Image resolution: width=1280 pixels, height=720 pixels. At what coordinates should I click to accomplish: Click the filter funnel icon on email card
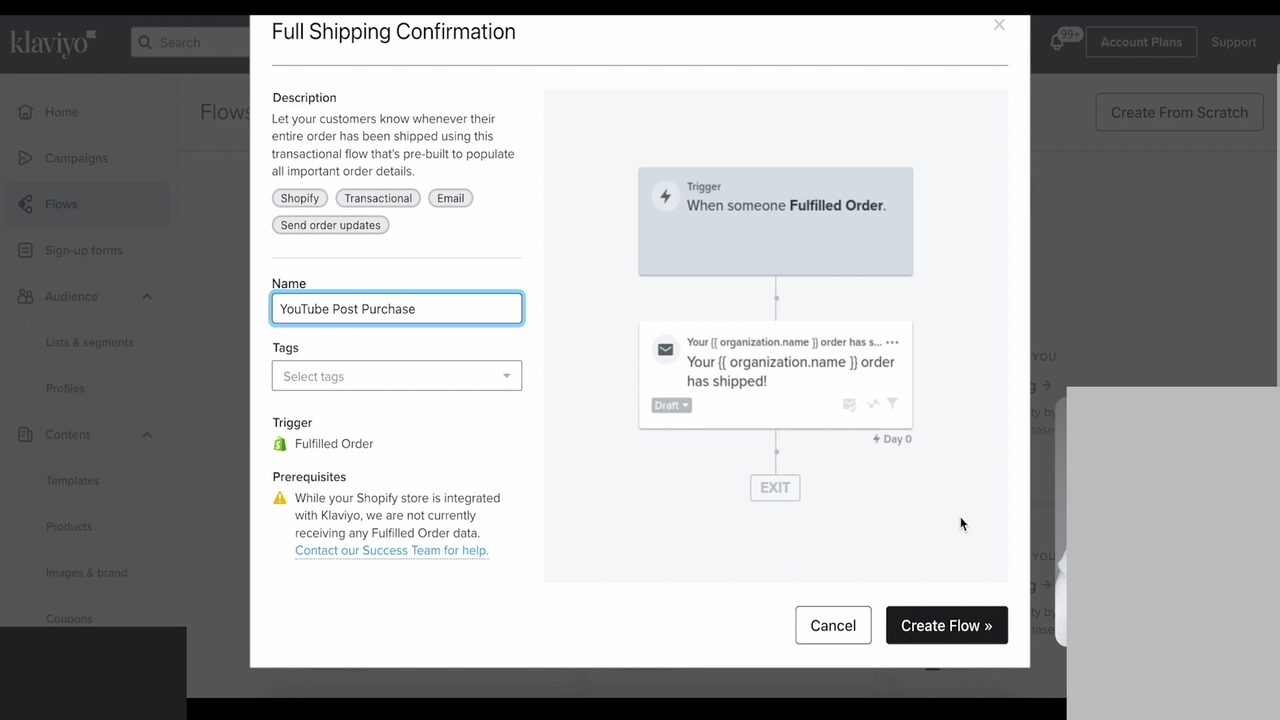tap(892, 404)
